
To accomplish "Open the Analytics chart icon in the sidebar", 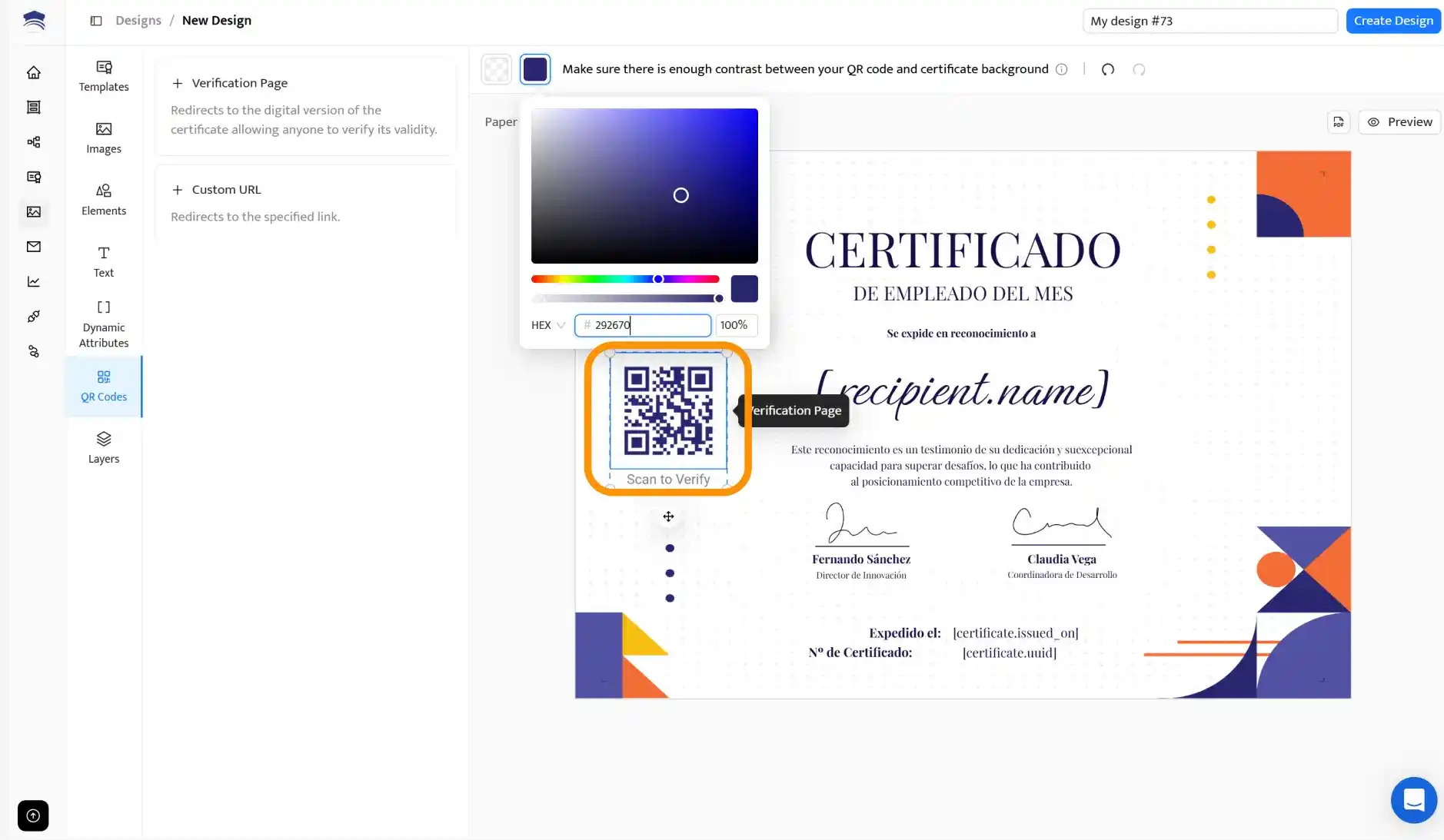I will [x=33, y=281].
